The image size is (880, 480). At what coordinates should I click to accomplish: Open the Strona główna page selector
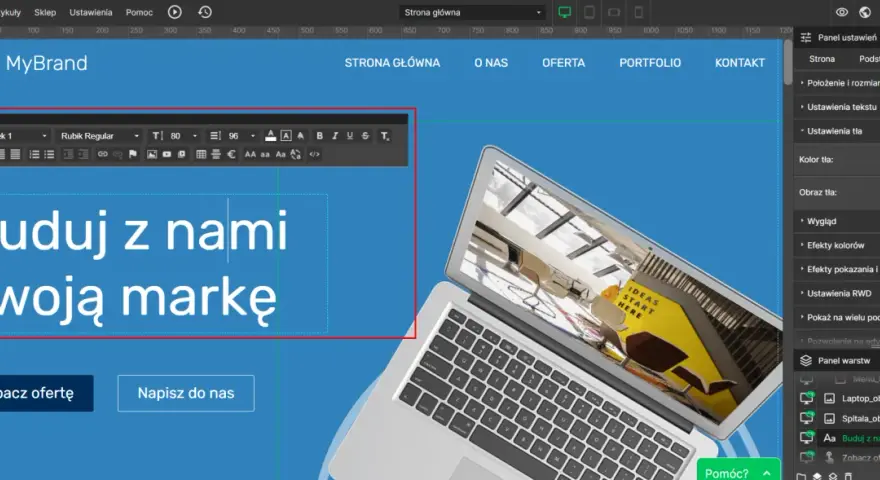(x=473, y=12)
